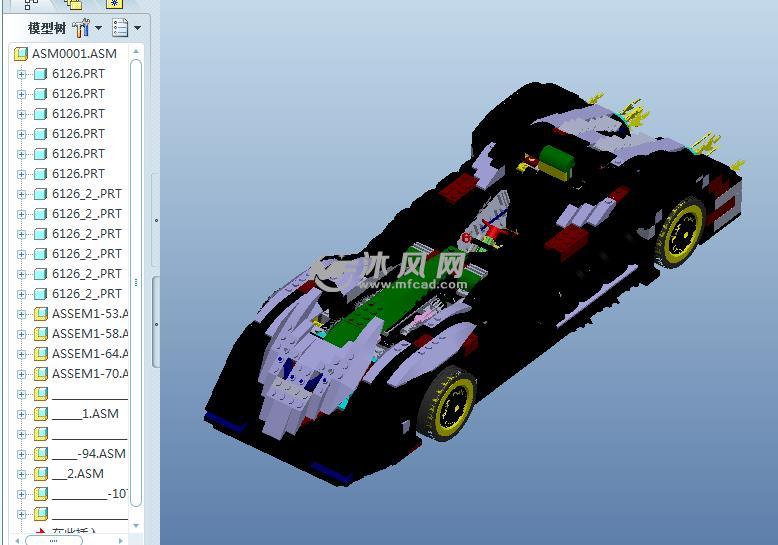Expand the ASSEM1-53 subassembly node
Viewport: 778px width, 545px height.
click(21, 314)
